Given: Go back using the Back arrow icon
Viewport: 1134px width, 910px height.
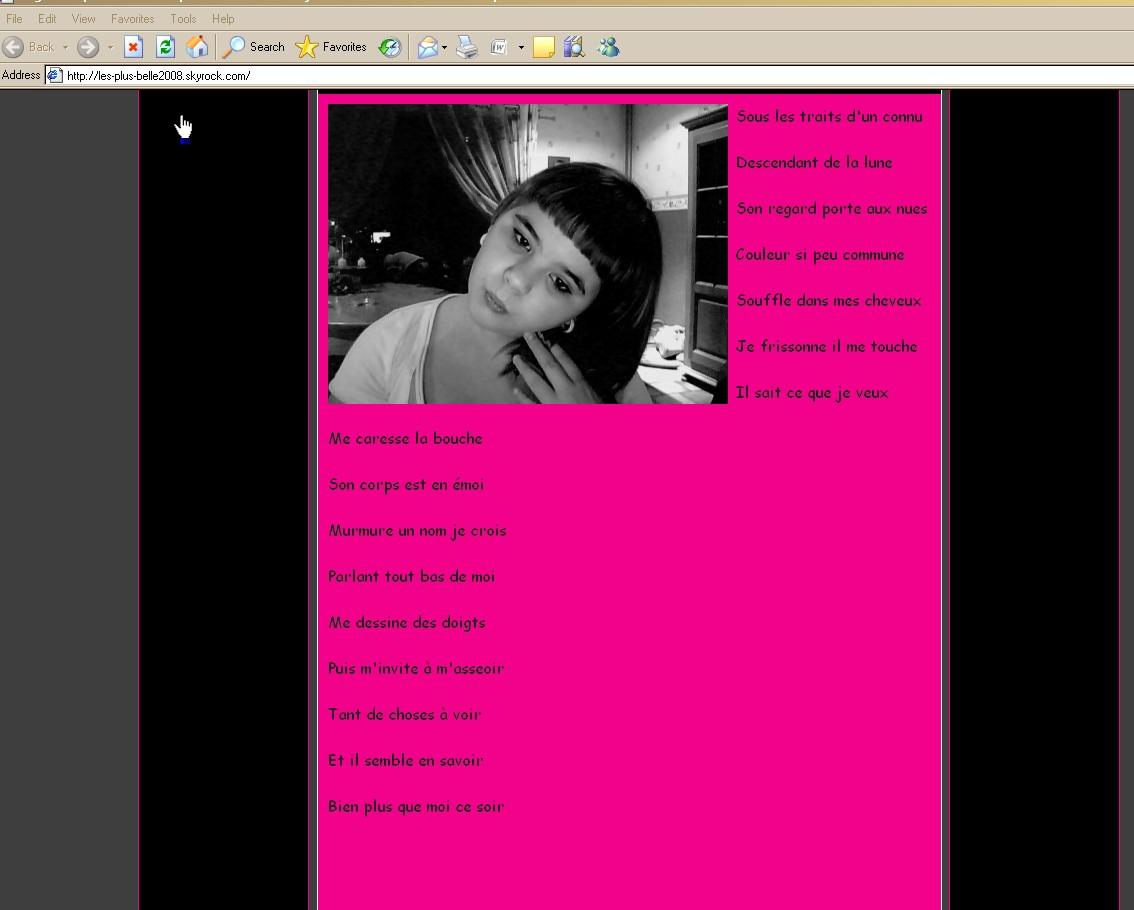Looking at the screenshot, I should point(13,47).
